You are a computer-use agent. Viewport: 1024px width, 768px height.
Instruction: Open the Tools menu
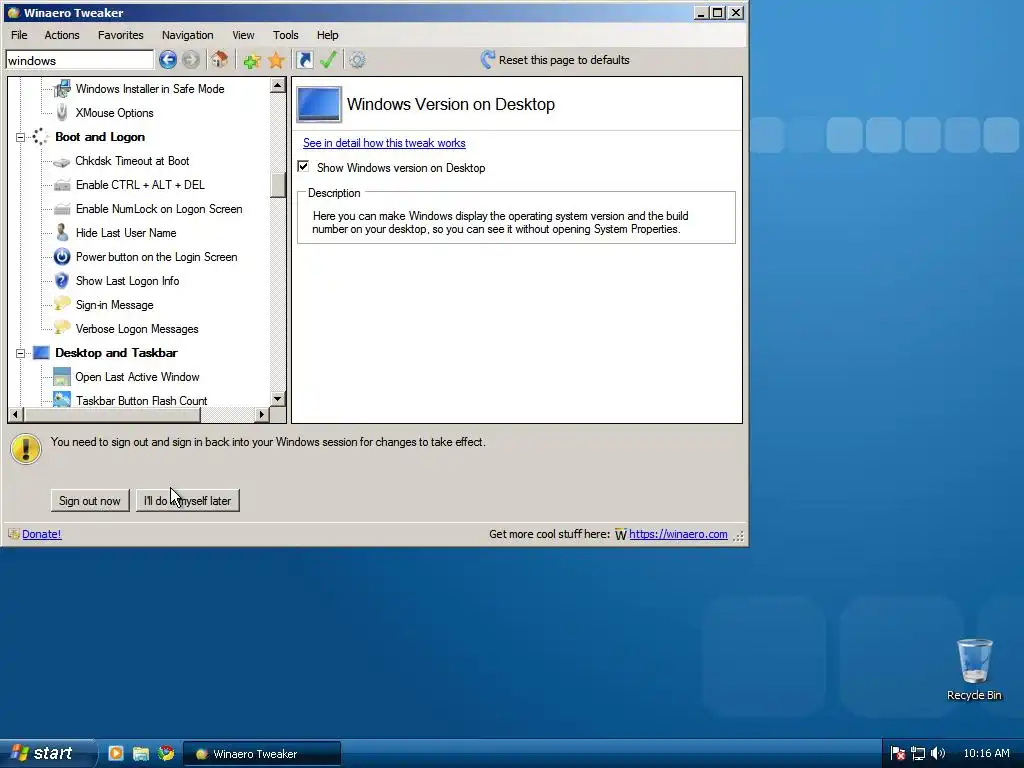tap(285, 35)
